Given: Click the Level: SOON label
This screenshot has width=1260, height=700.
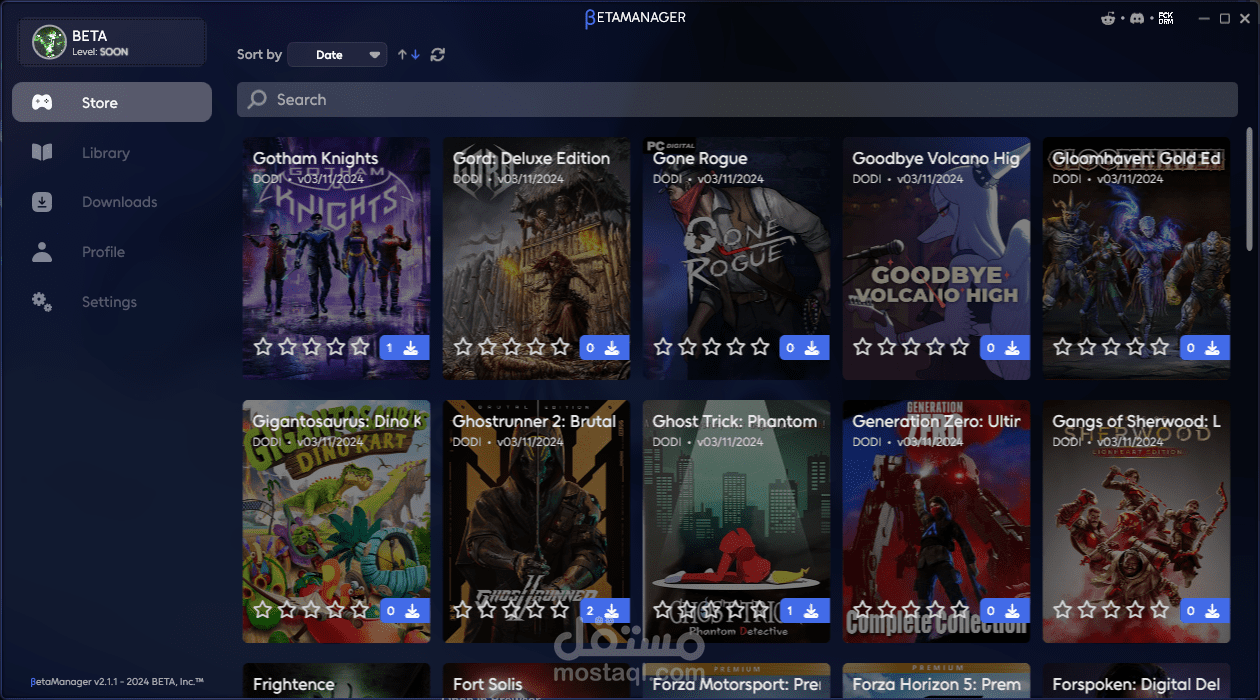Looking at the screenshot, I should [100, 52].
